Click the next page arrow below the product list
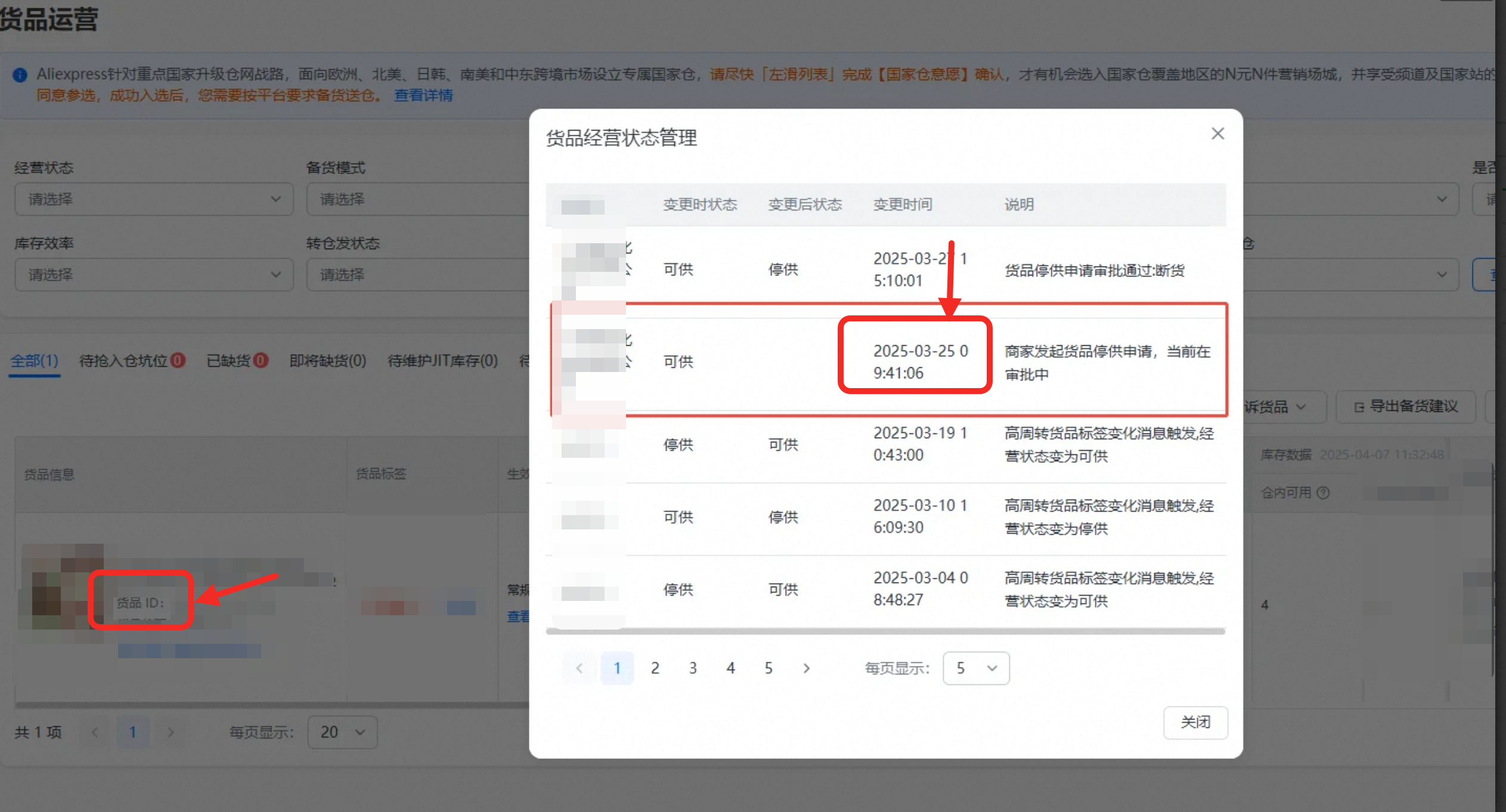This screenshot has width=1506, height=812. (x=171, y=732)
